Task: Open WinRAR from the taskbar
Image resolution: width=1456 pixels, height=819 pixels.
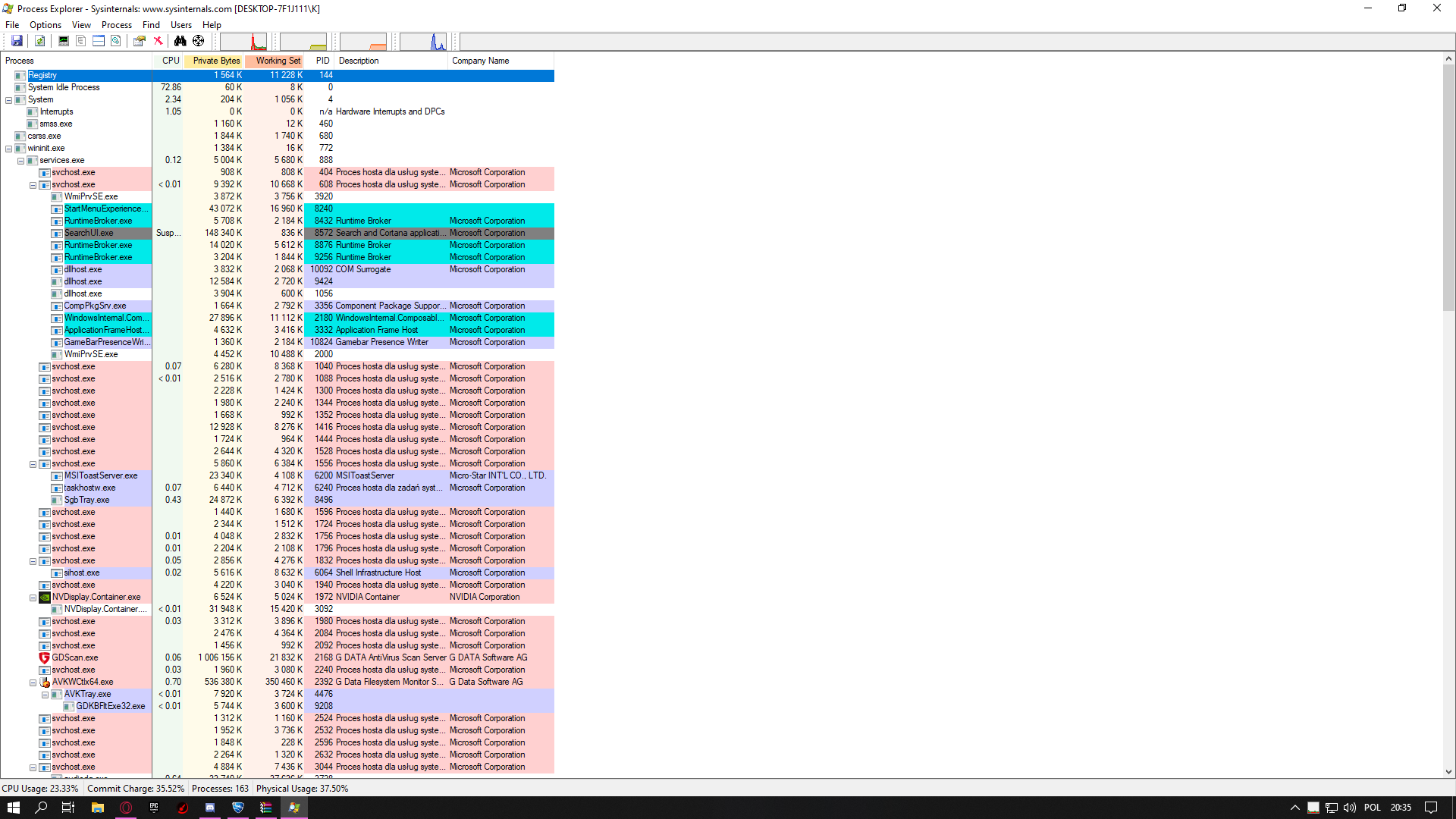Action: [266, 808]
